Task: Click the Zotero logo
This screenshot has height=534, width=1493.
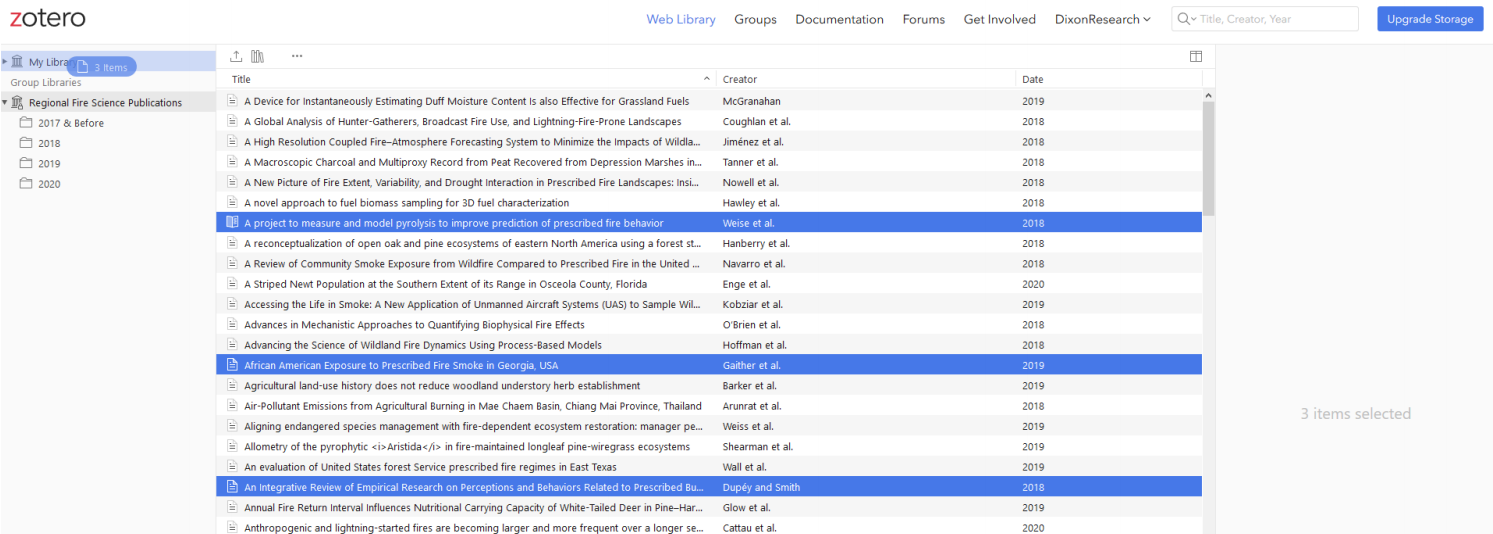Action: click(x=48, y=19)
